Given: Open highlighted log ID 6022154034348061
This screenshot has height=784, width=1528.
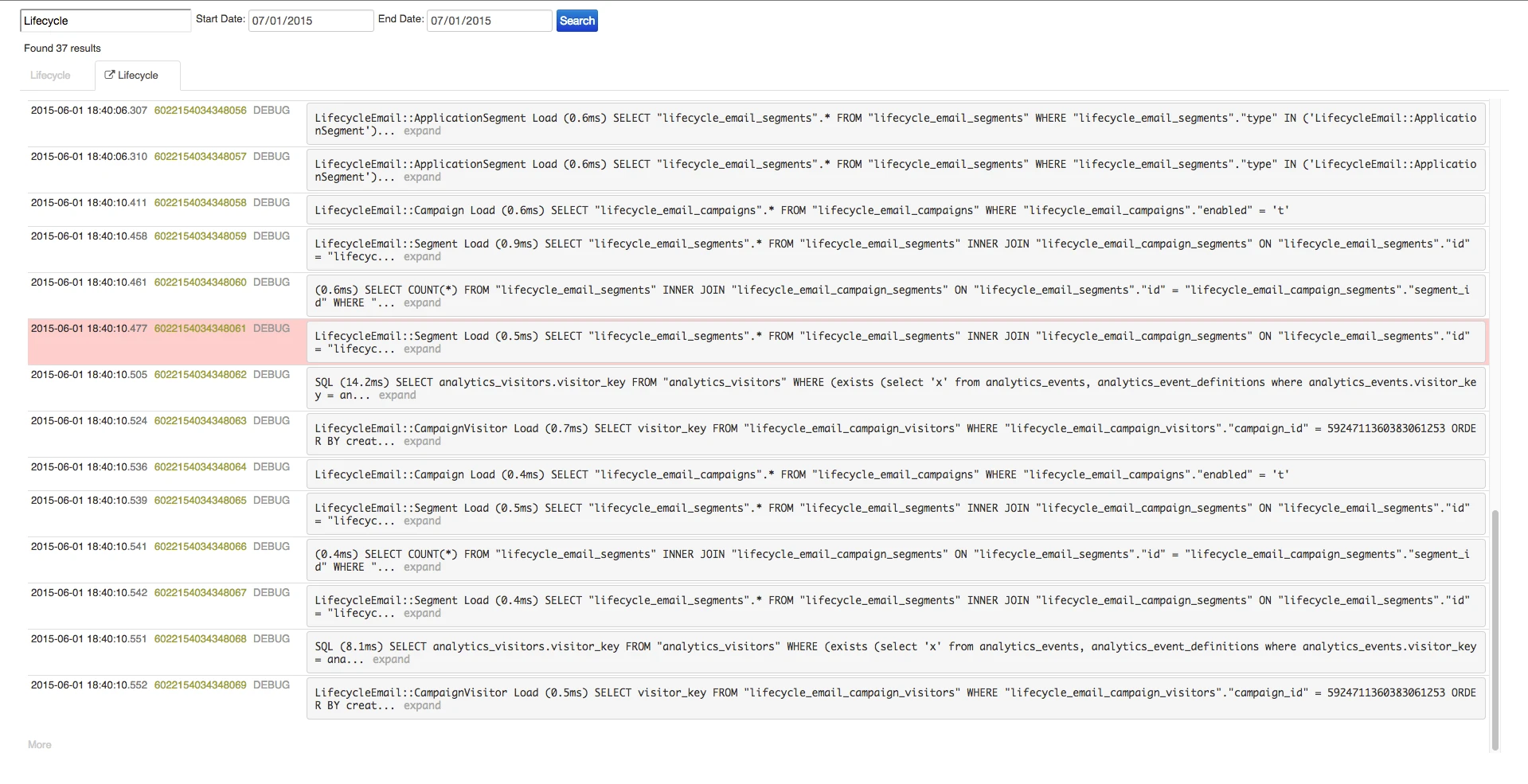Looking at the screenshot, I should click(x=200, y=329).
